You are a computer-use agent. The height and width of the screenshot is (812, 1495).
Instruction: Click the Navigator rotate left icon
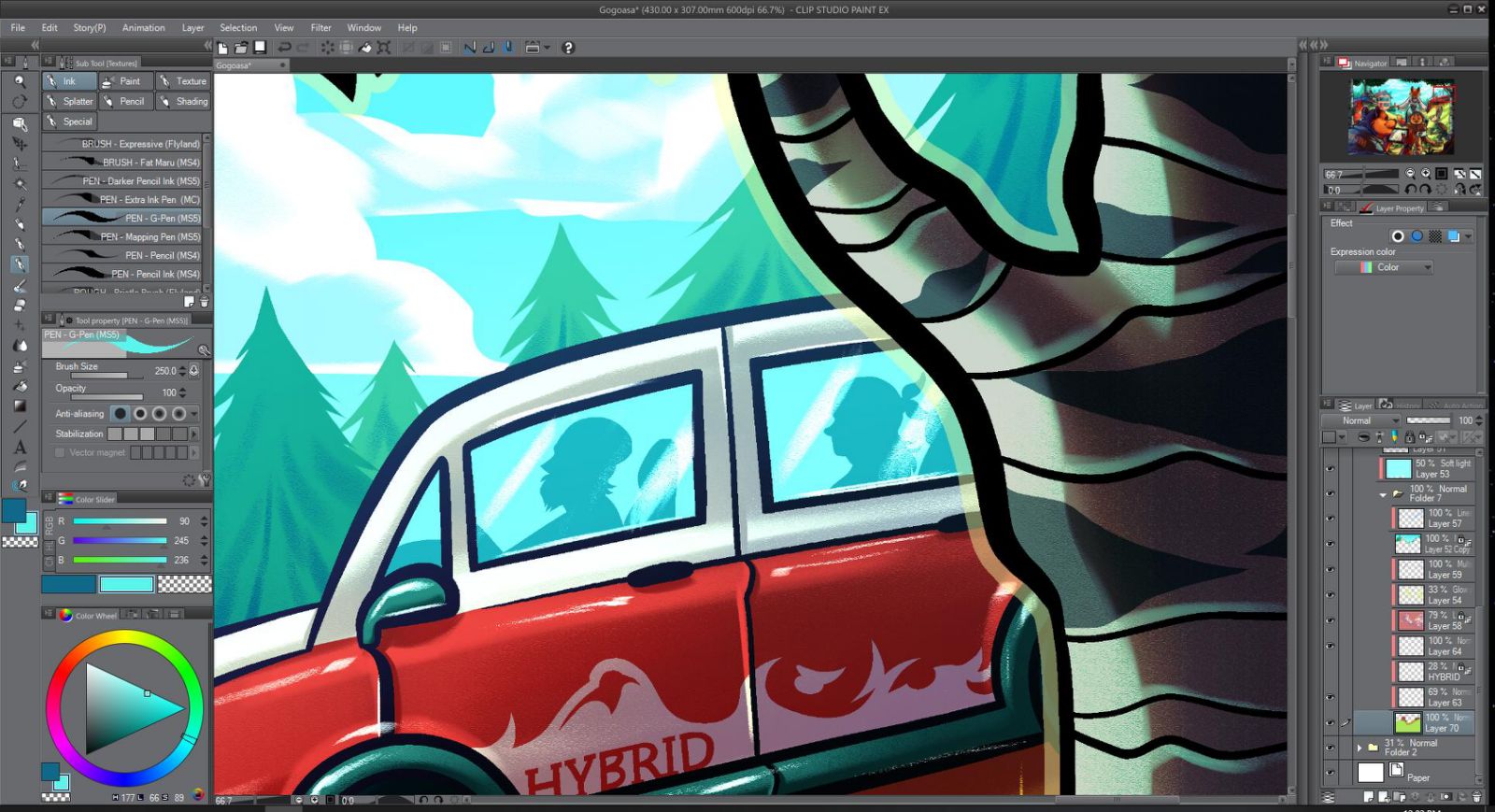[x=1410, y=190]
